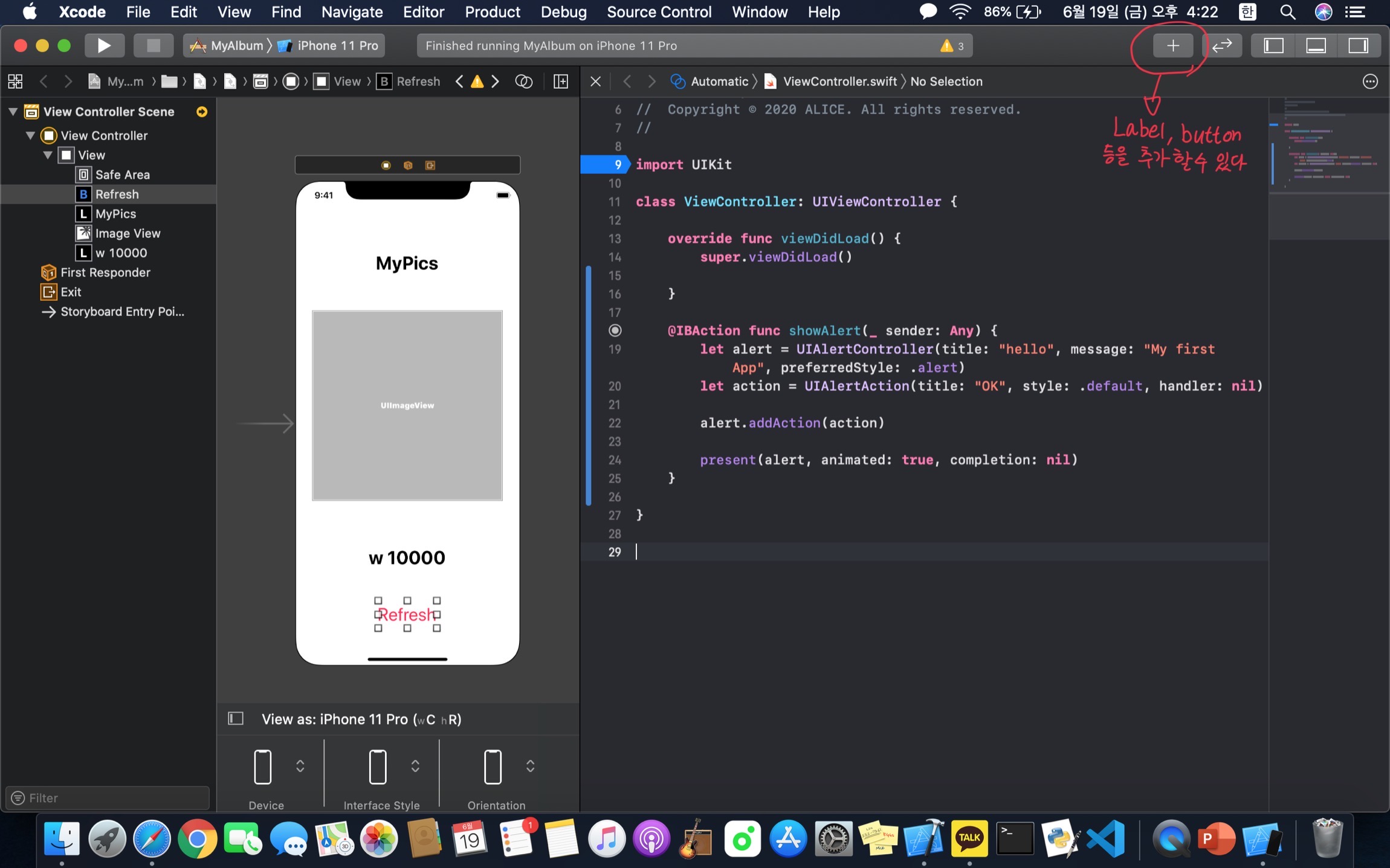1390x868 pixels.
Task: Open the related items grid icon
Action: click(15, 82)
